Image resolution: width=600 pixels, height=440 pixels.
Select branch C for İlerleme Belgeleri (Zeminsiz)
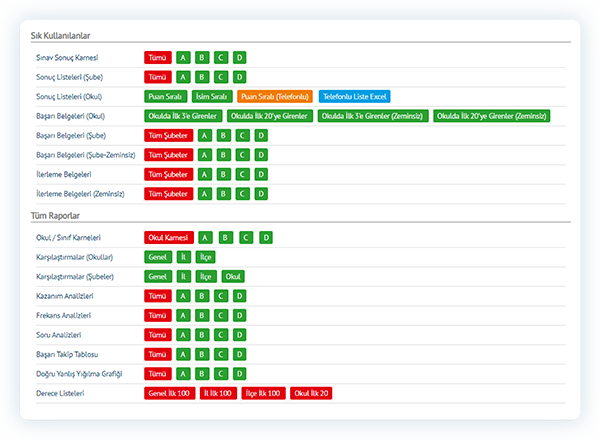(x=240, y=193)
